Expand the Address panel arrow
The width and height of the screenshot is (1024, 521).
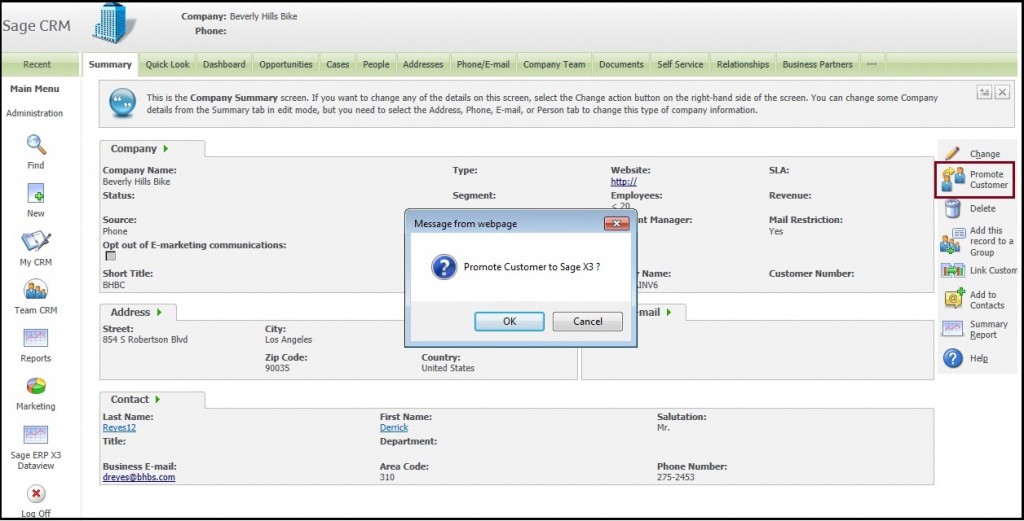tap(159, 312)
